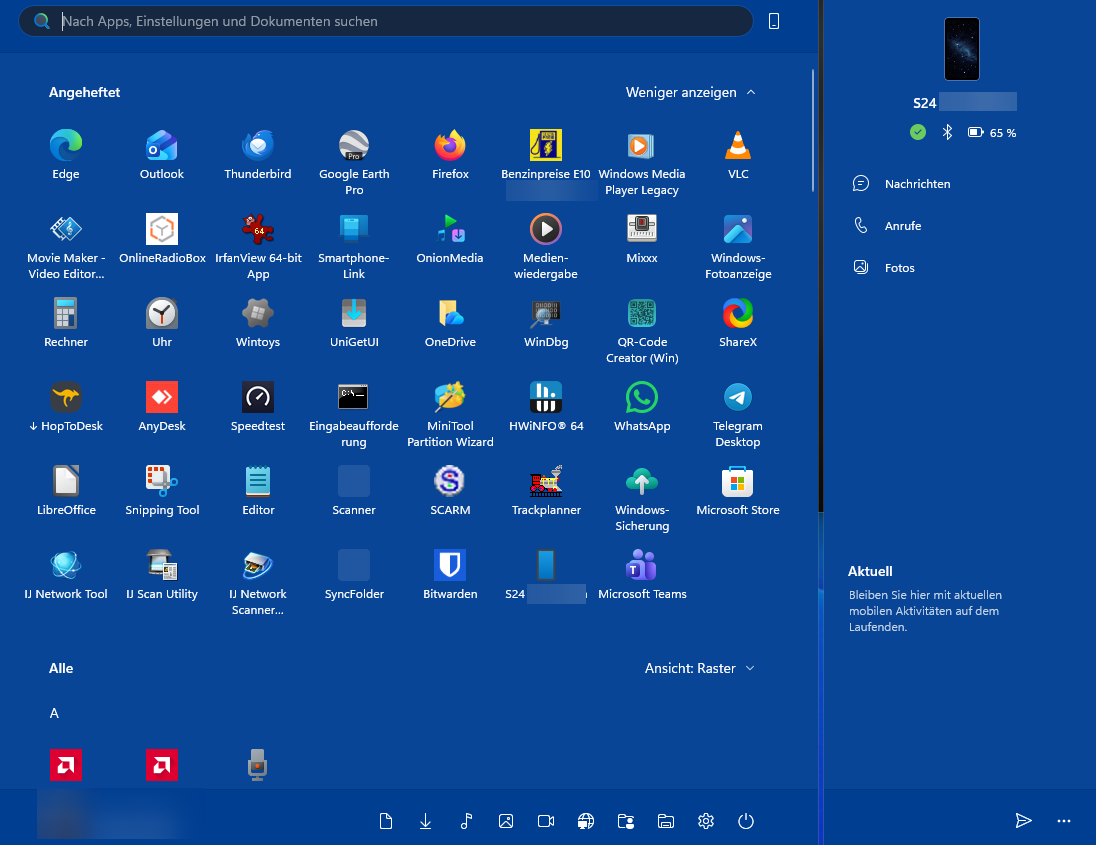Open Windows-Fotoanzeige

738,247
